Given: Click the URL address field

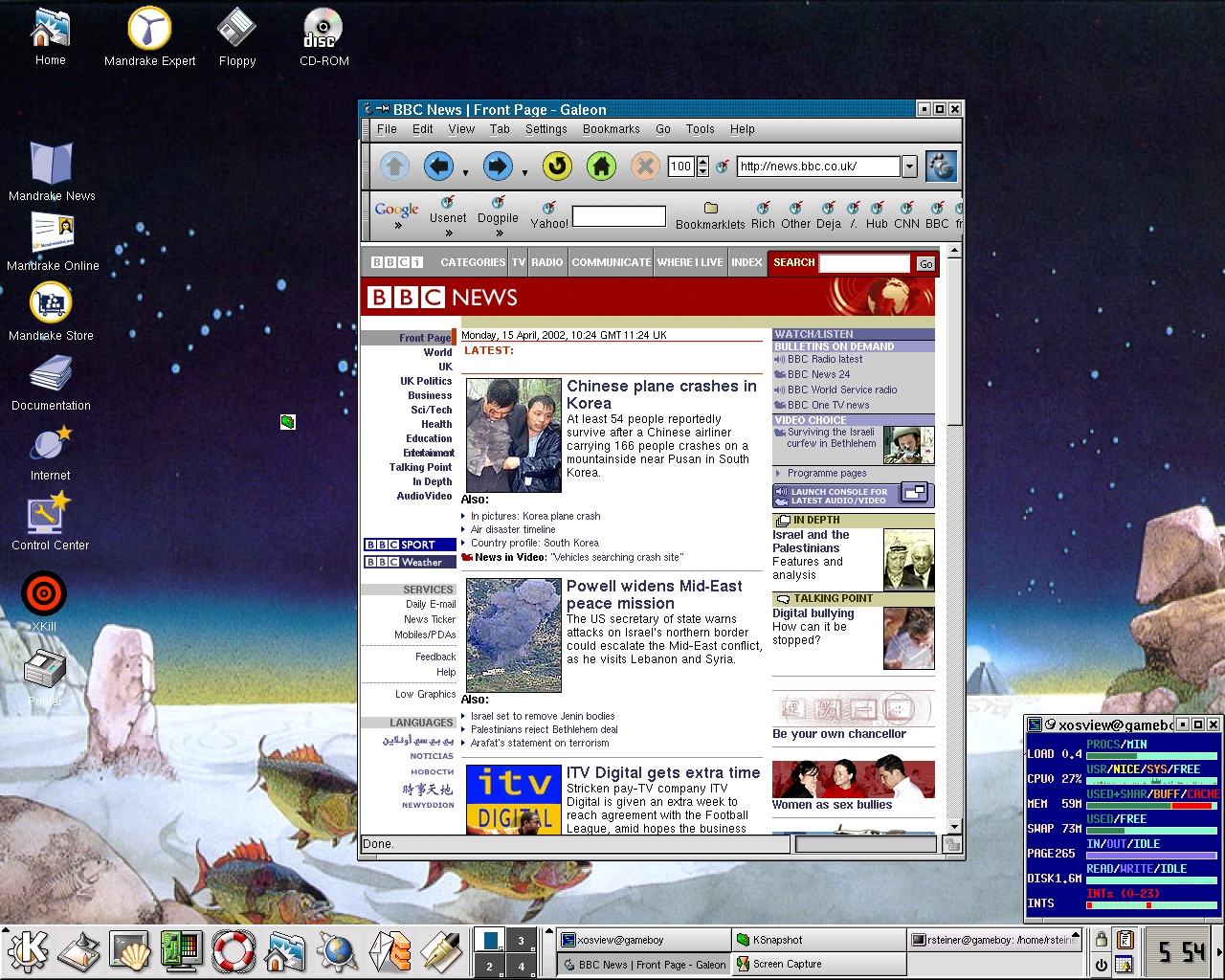Looking at the screenshot, I should coord(818,167).
